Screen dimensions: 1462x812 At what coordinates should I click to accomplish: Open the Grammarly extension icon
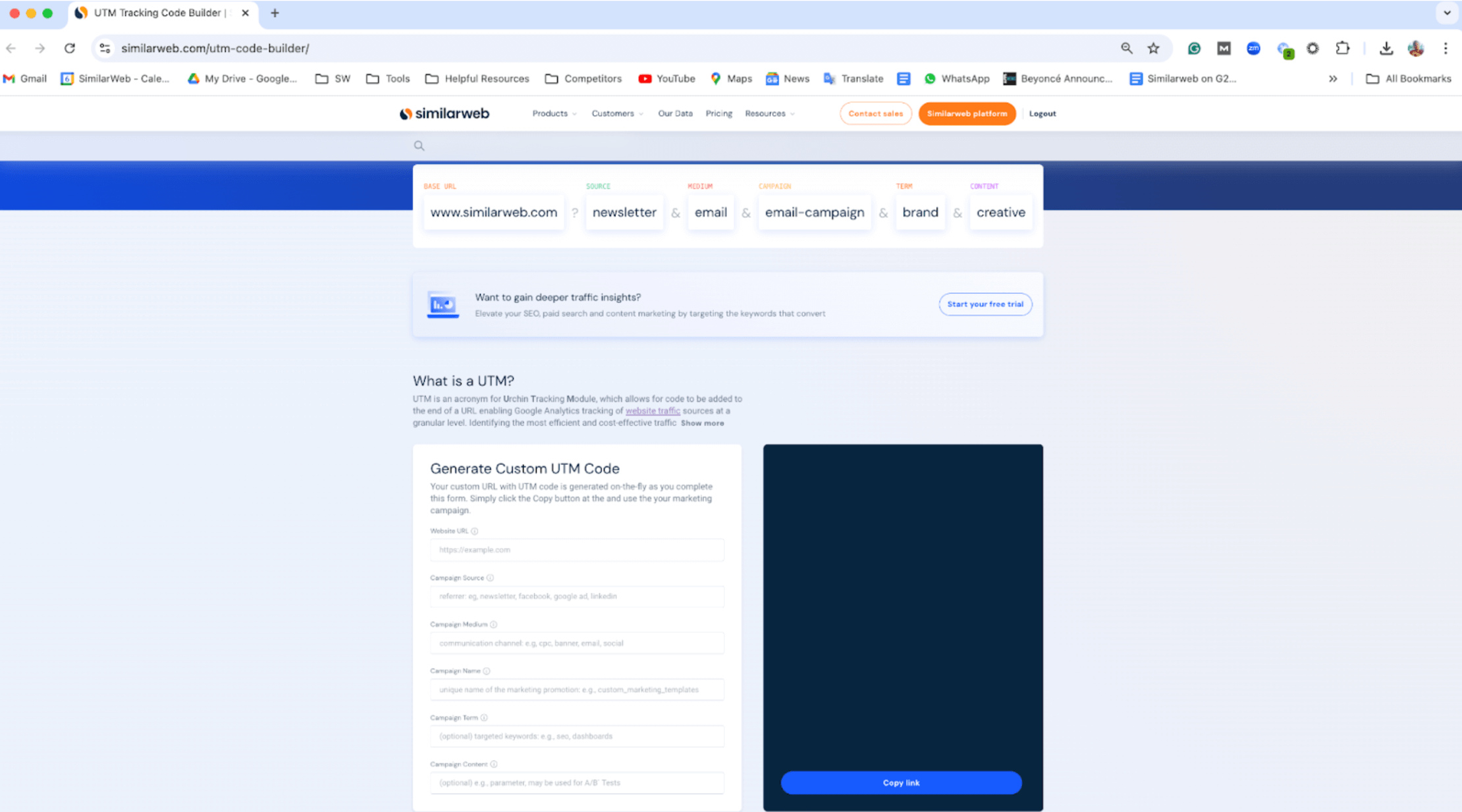[x=1194, y=48]
